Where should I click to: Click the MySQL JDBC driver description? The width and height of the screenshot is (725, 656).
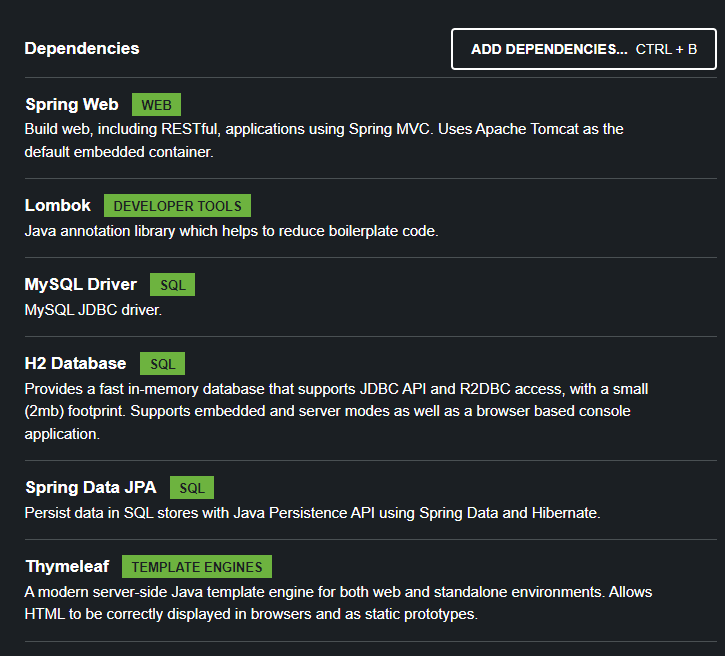click(93, 310)
